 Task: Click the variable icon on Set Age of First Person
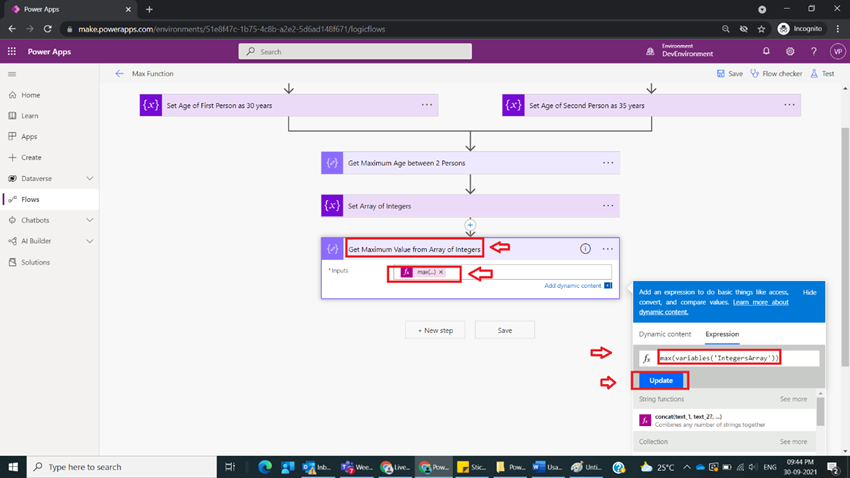(151, 105)
